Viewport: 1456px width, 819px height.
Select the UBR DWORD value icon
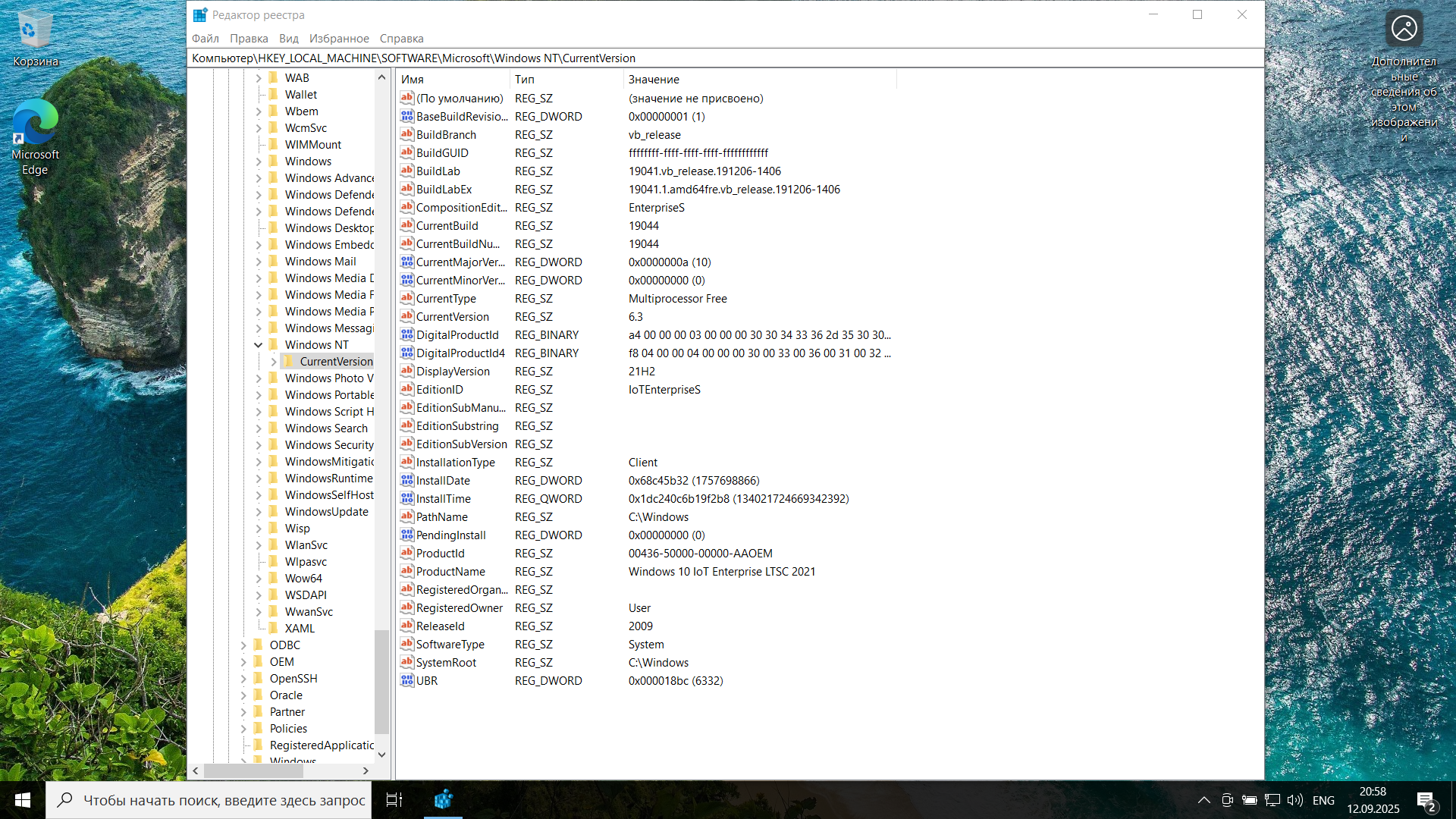(407, 680)
